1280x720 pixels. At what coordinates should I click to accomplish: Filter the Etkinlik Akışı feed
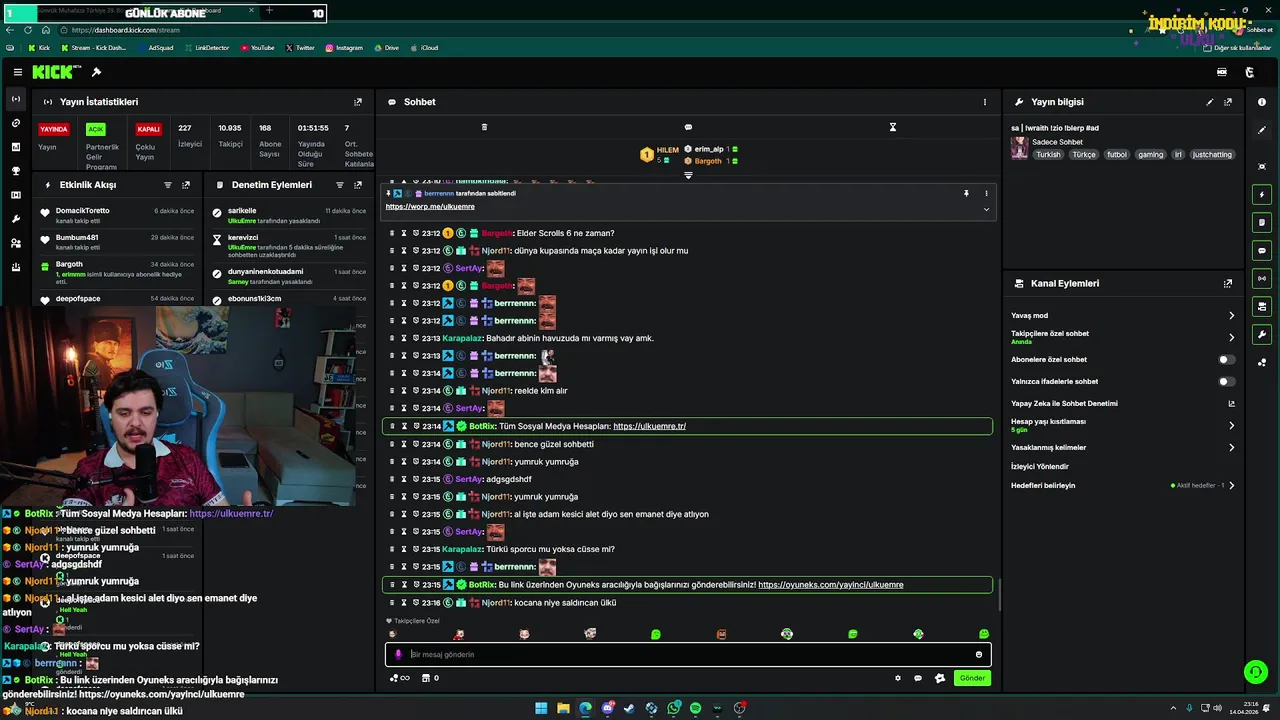(168, 185)
